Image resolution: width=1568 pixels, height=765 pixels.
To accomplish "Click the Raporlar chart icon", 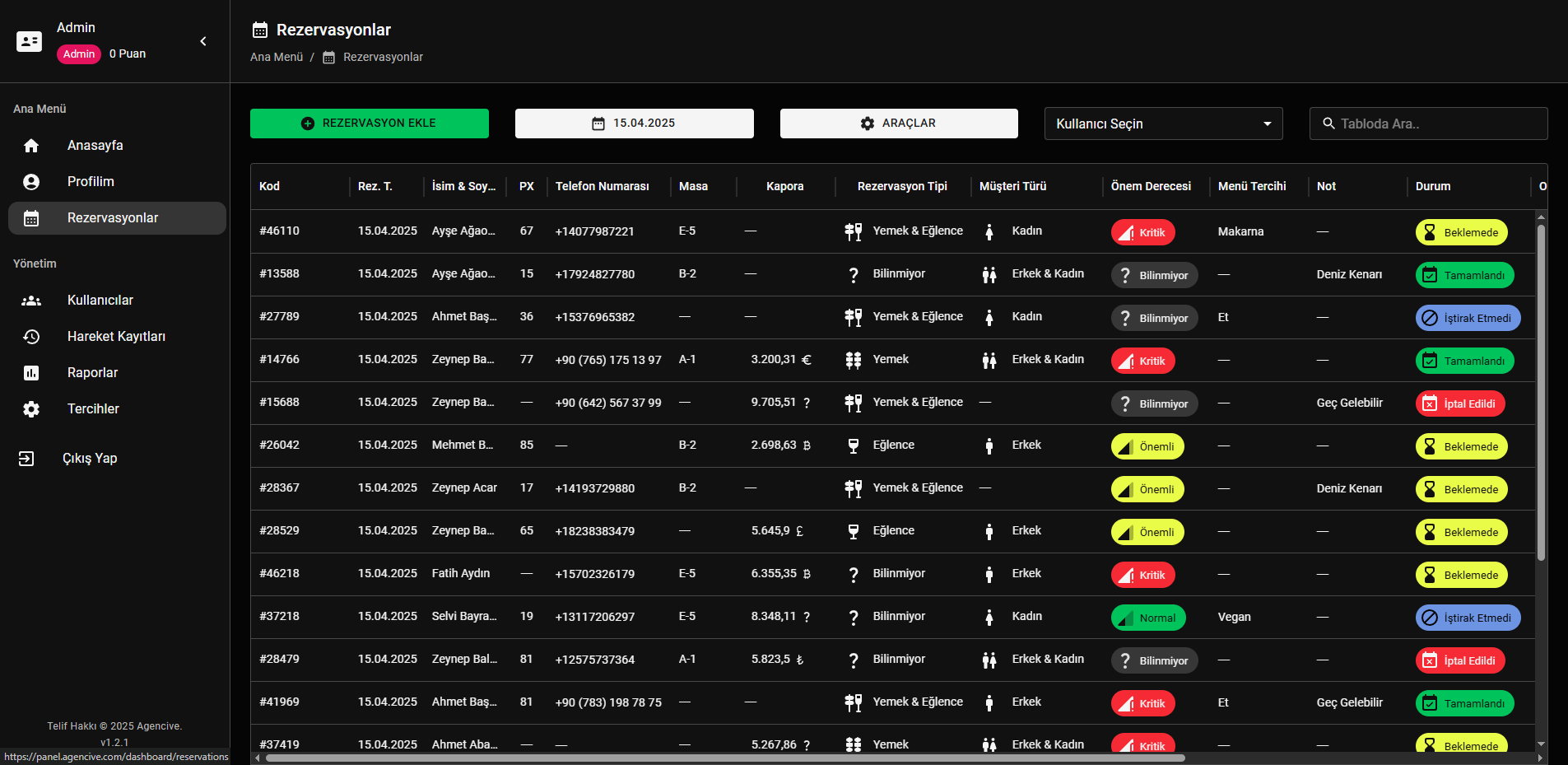I will coord(31,373).
